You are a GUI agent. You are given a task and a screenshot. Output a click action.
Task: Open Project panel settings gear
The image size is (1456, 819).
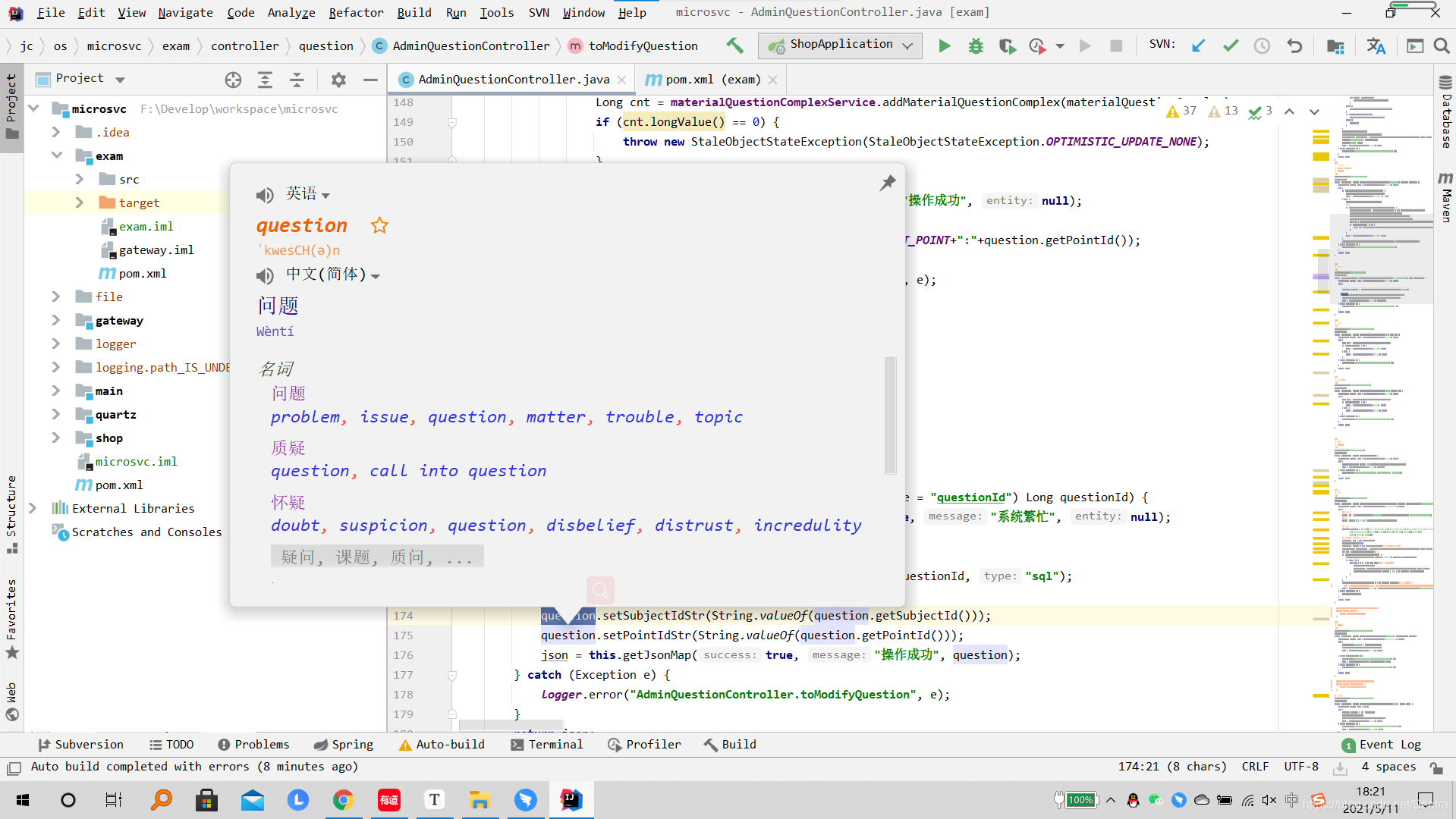338,79
